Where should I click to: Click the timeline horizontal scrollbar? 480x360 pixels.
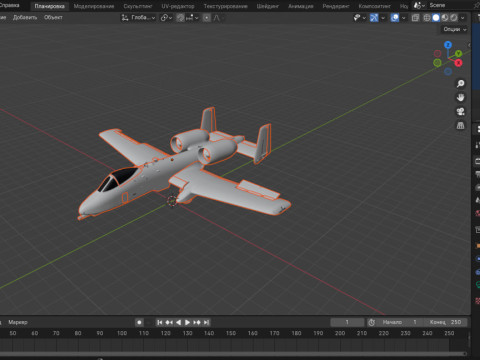pos(233,354)
